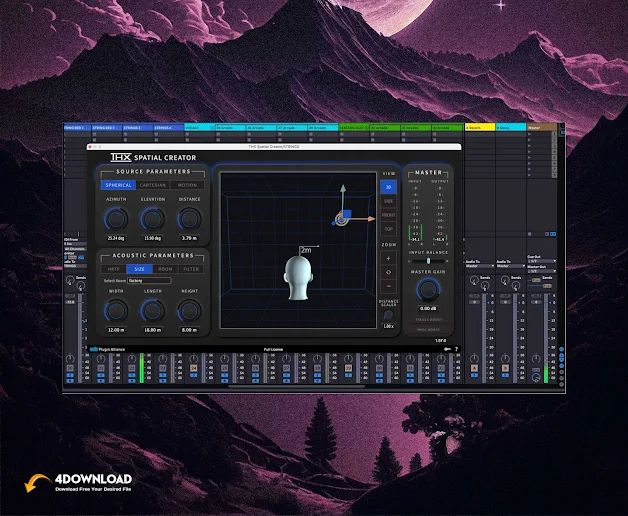The width and height of the screenshot is (628, 516).
Task: Click the room Height knob
Action: click(189, 310)
